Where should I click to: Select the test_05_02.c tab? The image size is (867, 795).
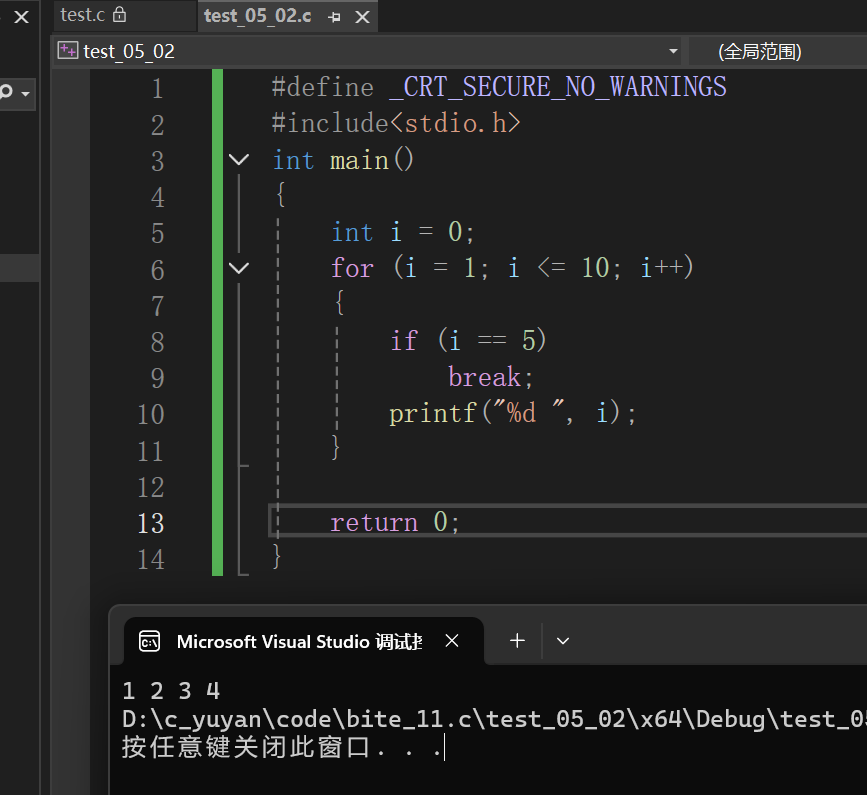coord(258,16)
